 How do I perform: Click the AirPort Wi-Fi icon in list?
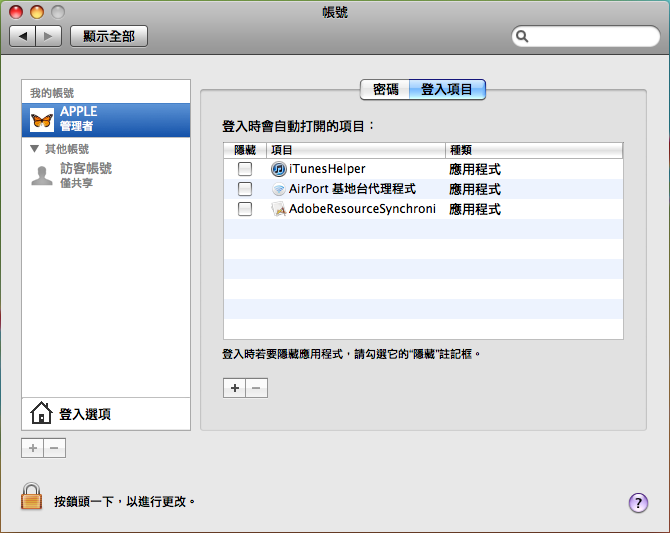[x=279, y=189]
